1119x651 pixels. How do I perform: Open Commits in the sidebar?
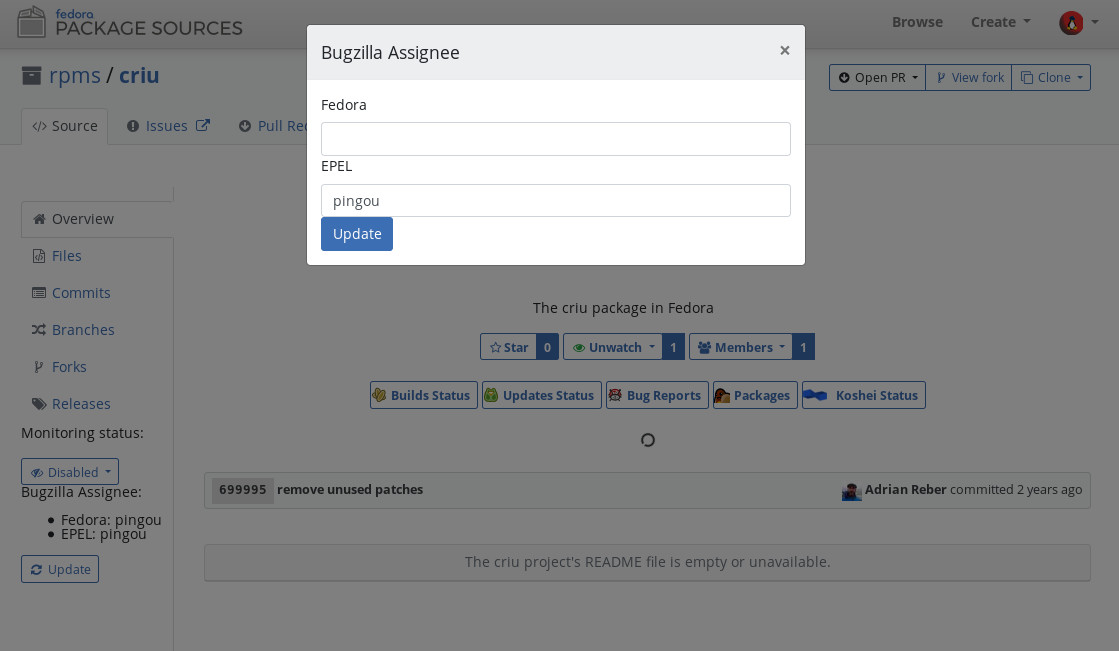[x=81, y=293]
